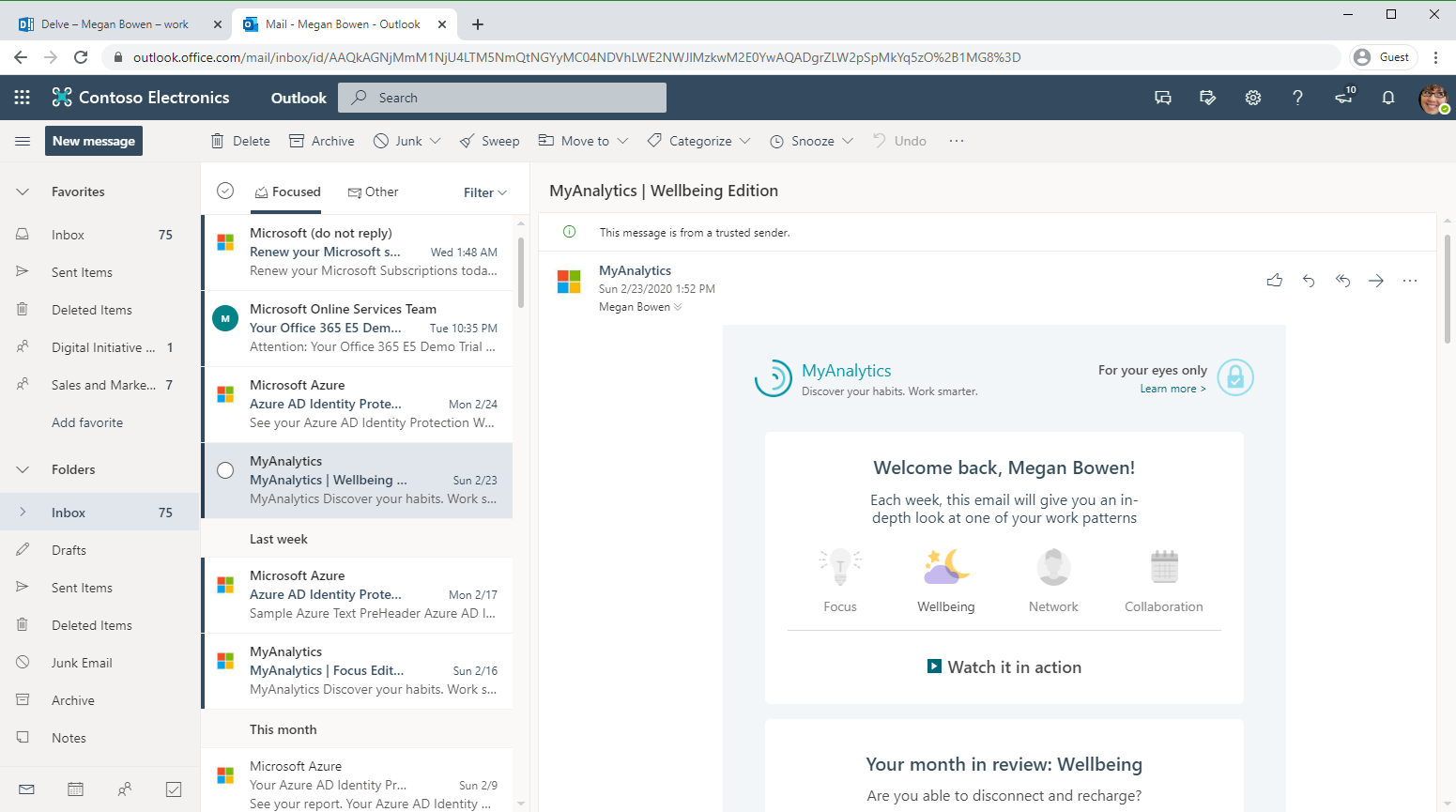This screenshot has width=1456, height=812.
Task: Switch to the Mail module icon
Action: click(x=26, y=789)
